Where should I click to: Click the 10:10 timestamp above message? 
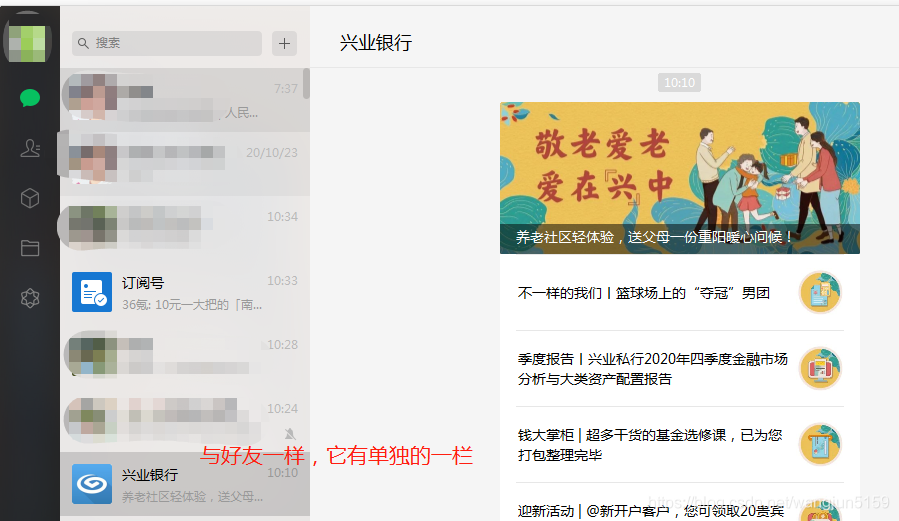pyautogui.click(x=679, y=83)
